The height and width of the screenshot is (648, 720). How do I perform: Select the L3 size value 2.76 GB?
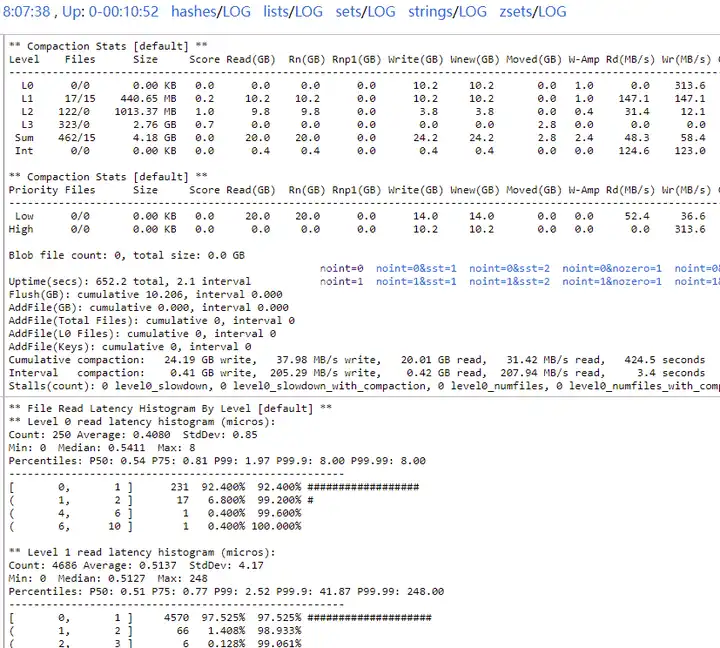155,124
